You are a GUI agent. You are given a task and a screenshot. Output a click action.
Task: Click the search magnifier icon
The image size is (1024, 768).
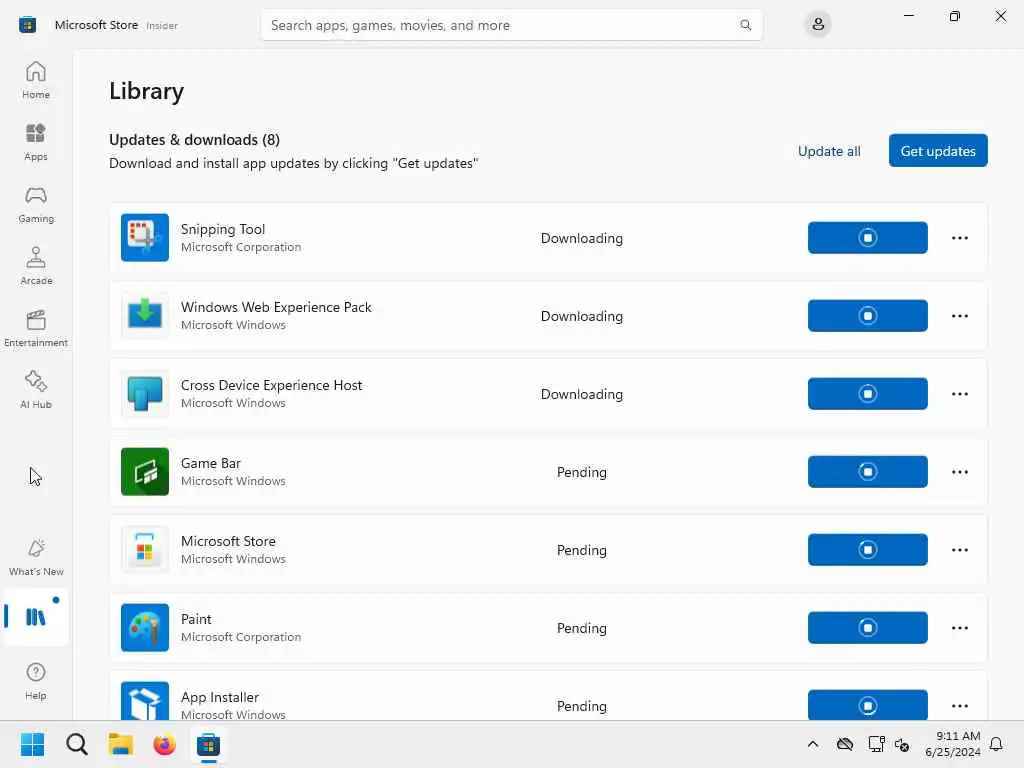pos(745,25)
